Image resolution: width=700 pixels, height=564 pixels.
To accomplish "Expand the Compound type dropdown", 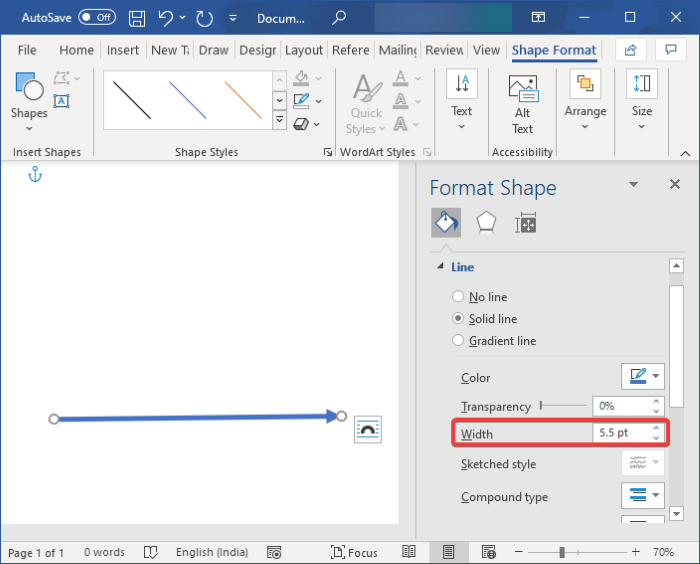I will pos(642,495).
